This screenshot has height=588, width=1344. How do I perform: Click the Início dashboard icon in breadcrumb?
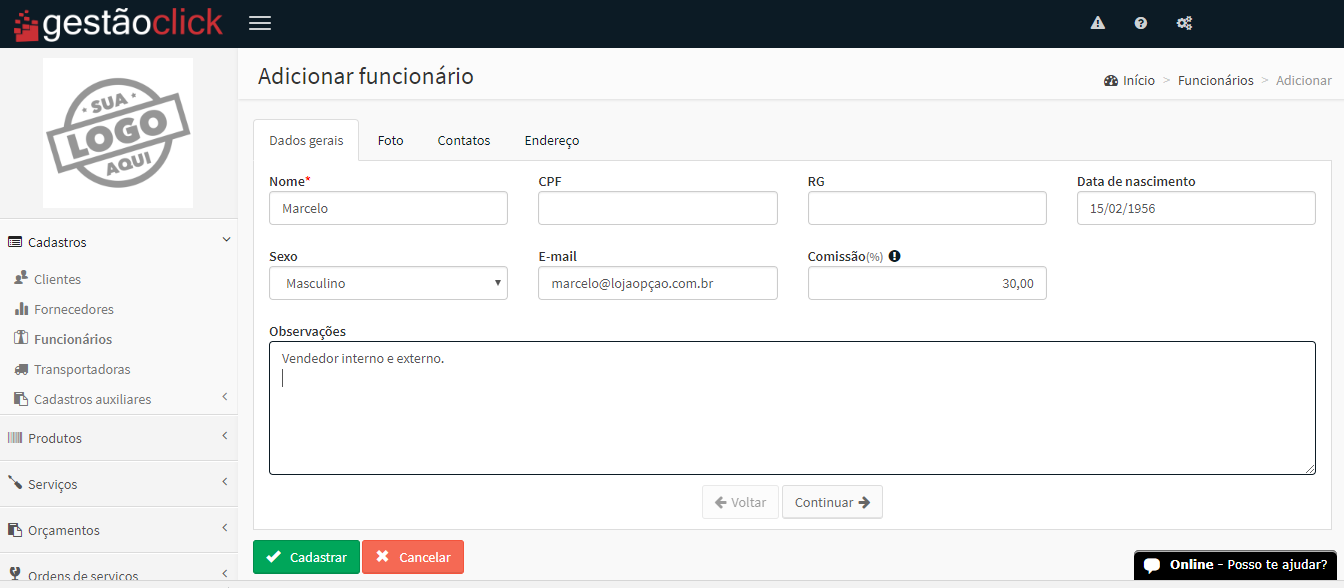click(1111, 81)
